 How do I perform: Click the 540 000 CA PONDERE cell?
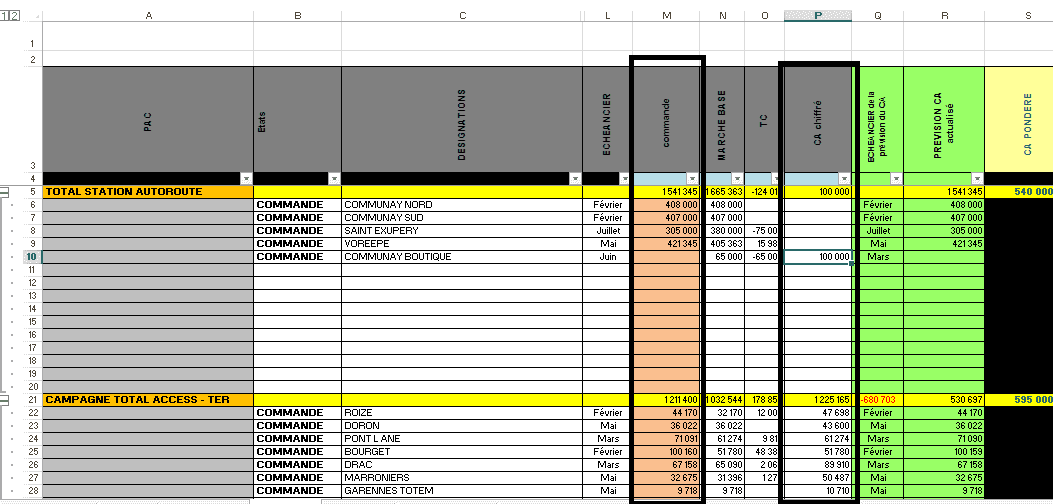[1019, 192]
